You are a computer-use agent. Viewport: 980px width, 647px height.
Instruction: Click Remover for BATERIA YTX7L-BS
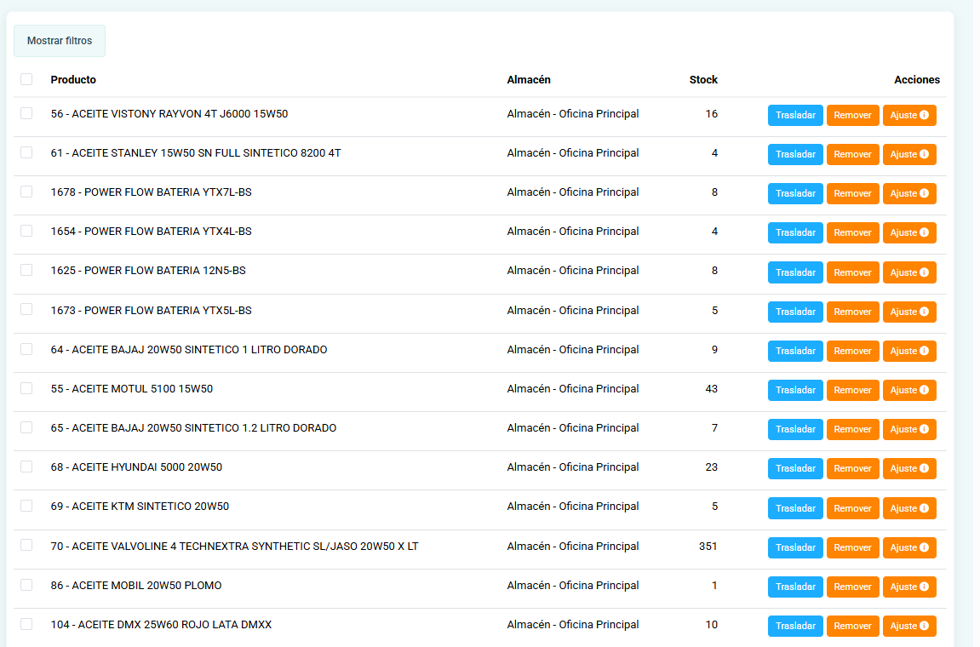(x=852, y=194)
